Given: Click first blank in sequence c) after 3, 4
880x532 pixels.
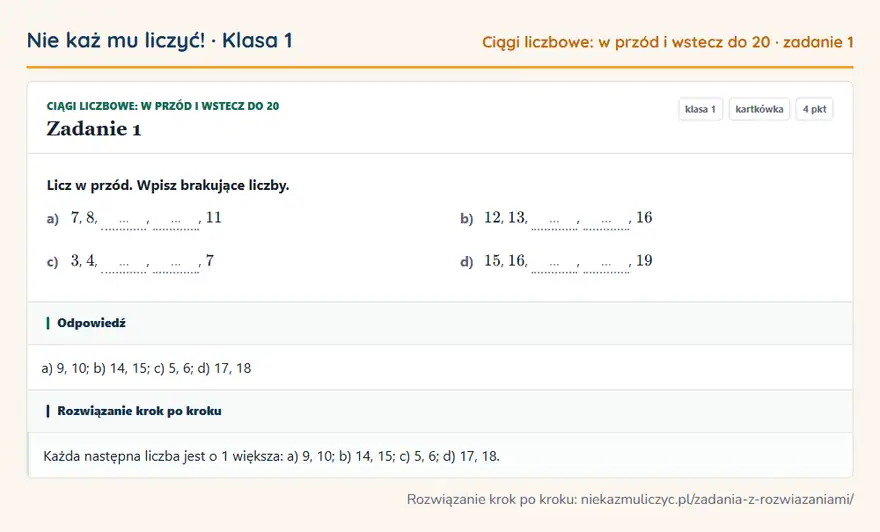Looking at the screenshot, I should coord(123,264).
